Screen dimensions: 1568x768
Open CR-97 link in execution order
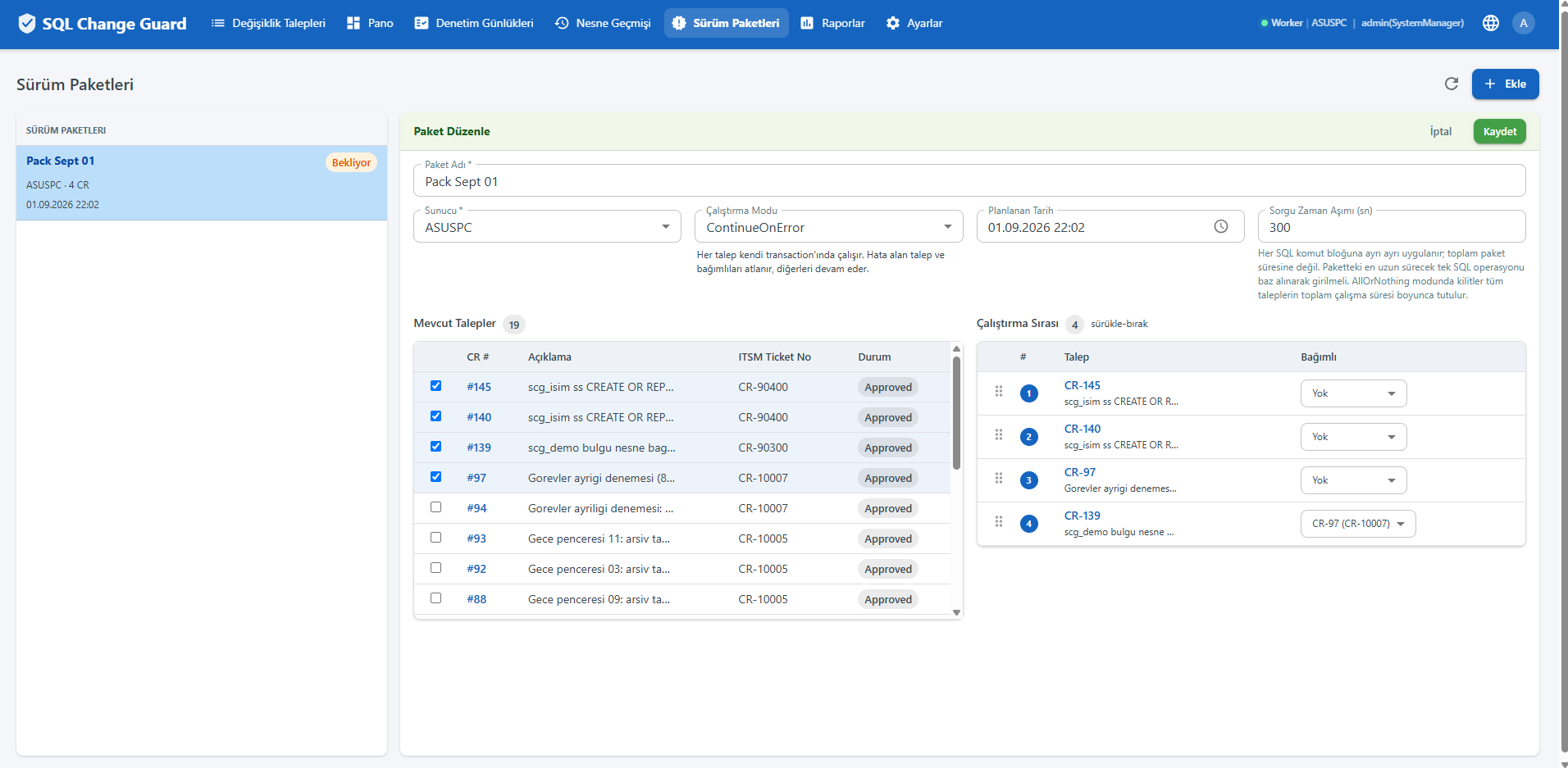click(x=1079, y=472)
